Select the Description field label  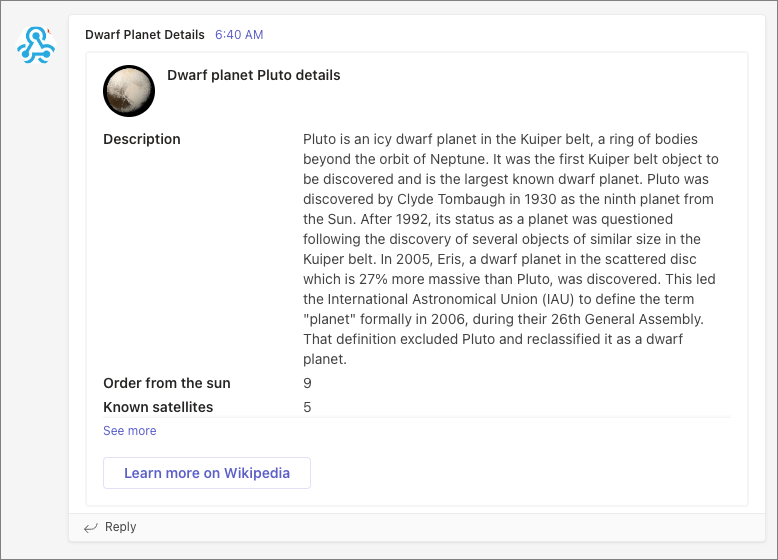tap(142, 139)
